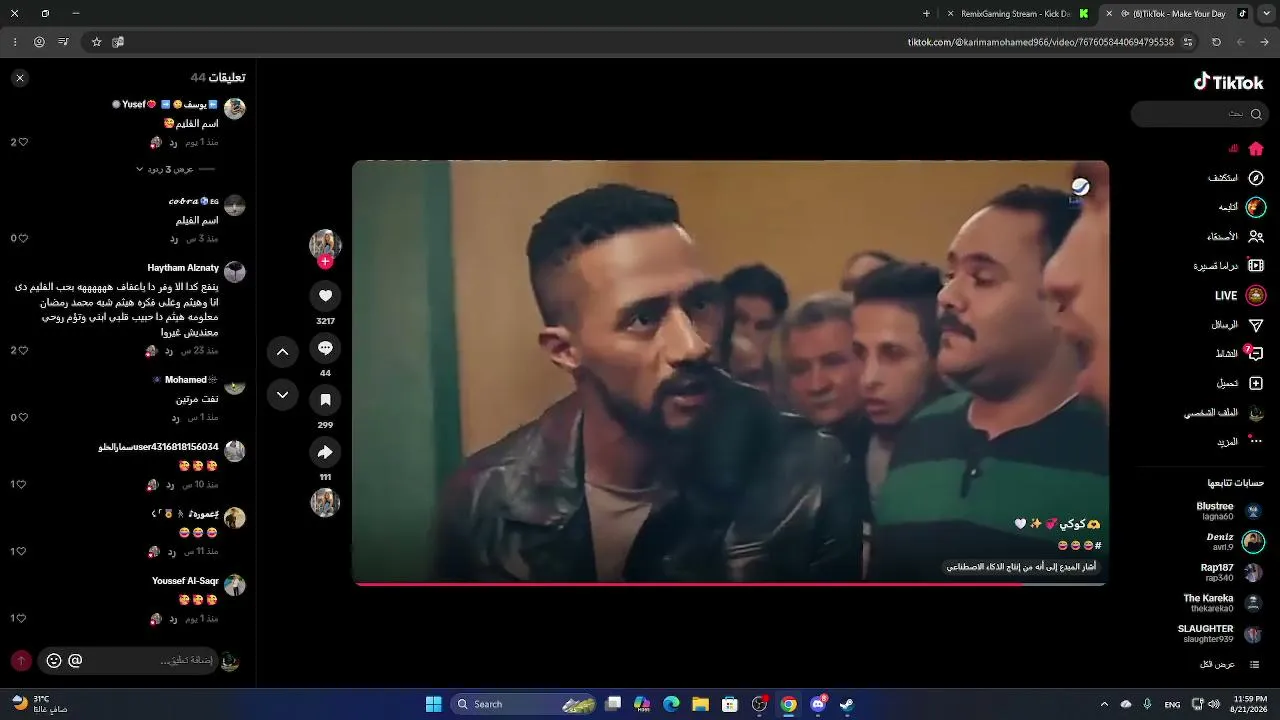Viewport: 1280px width, 720px height.
Task: Reload the page in the browser toolbar
Action: (x=1216, y=42)
